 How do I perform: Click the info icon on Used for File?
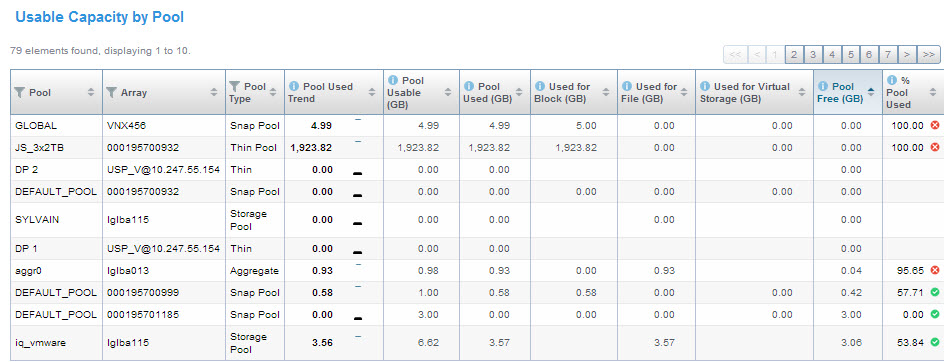(x=626, y=86)
